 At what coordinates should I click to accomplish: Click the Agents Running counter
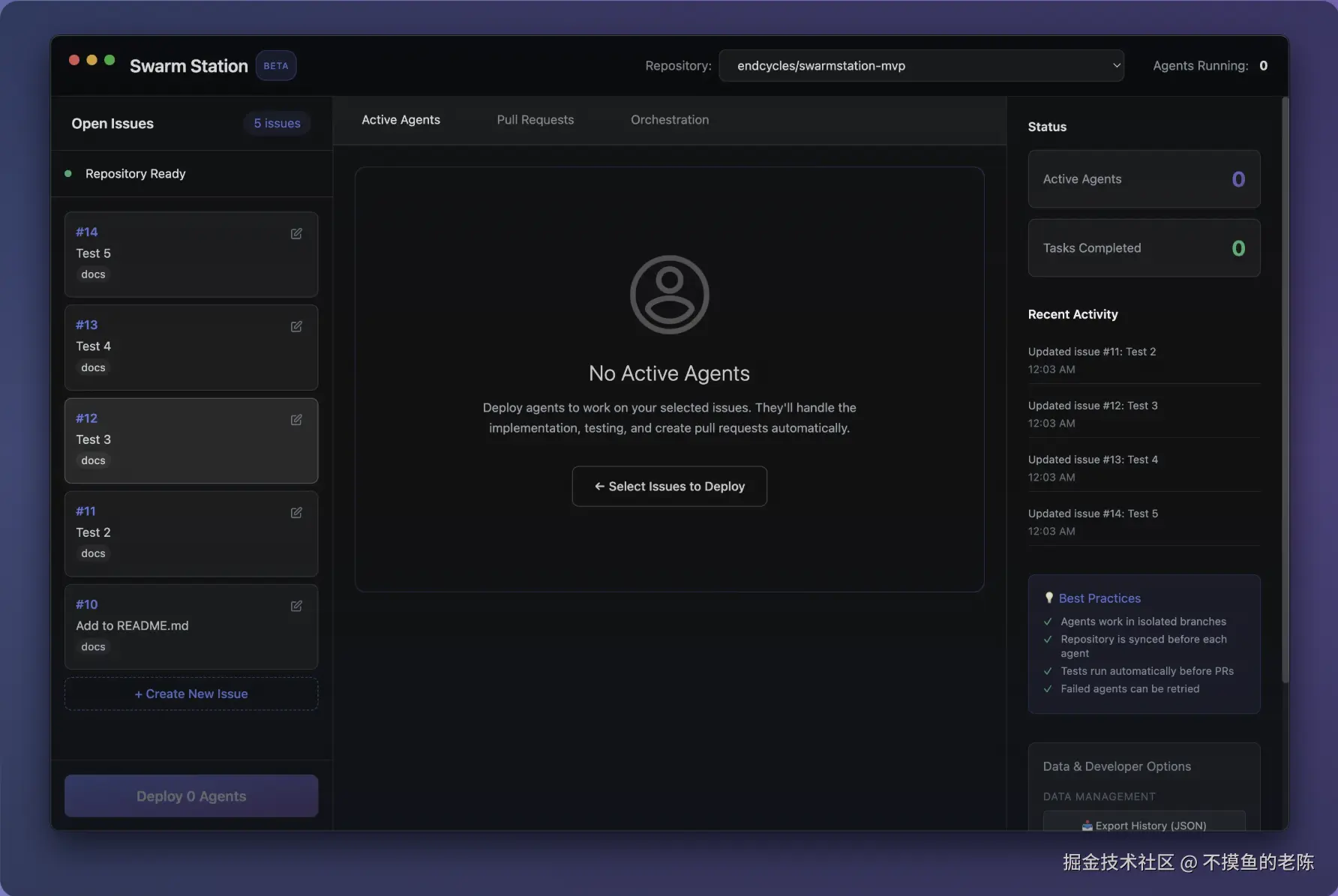(x=1210, y=65)
